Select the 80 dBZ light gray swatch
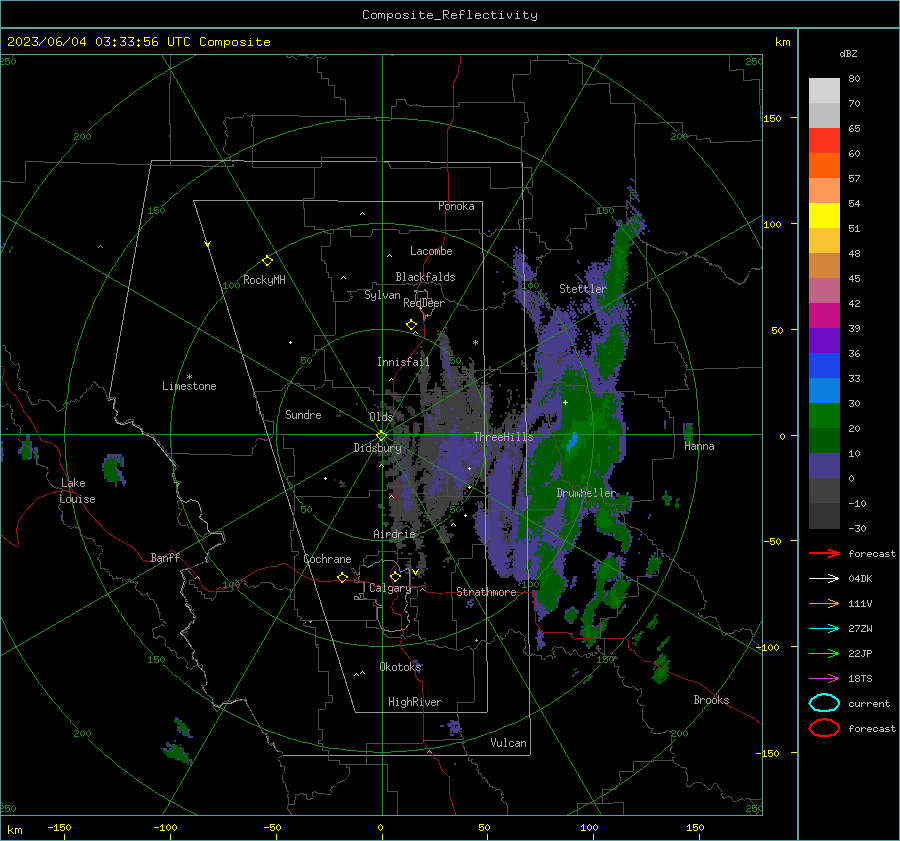Image resolution: width=900 pixels, height=841 pixels. tap(824, 90)
